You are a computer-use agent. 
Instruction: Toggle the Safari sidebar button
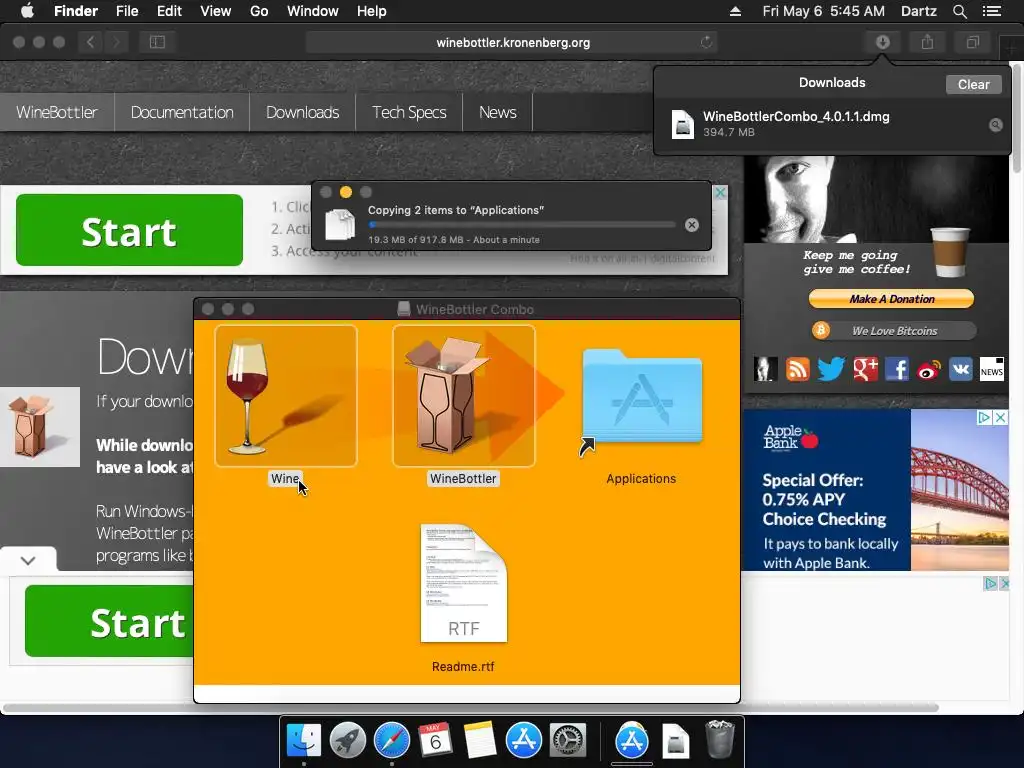pos(157,42)
